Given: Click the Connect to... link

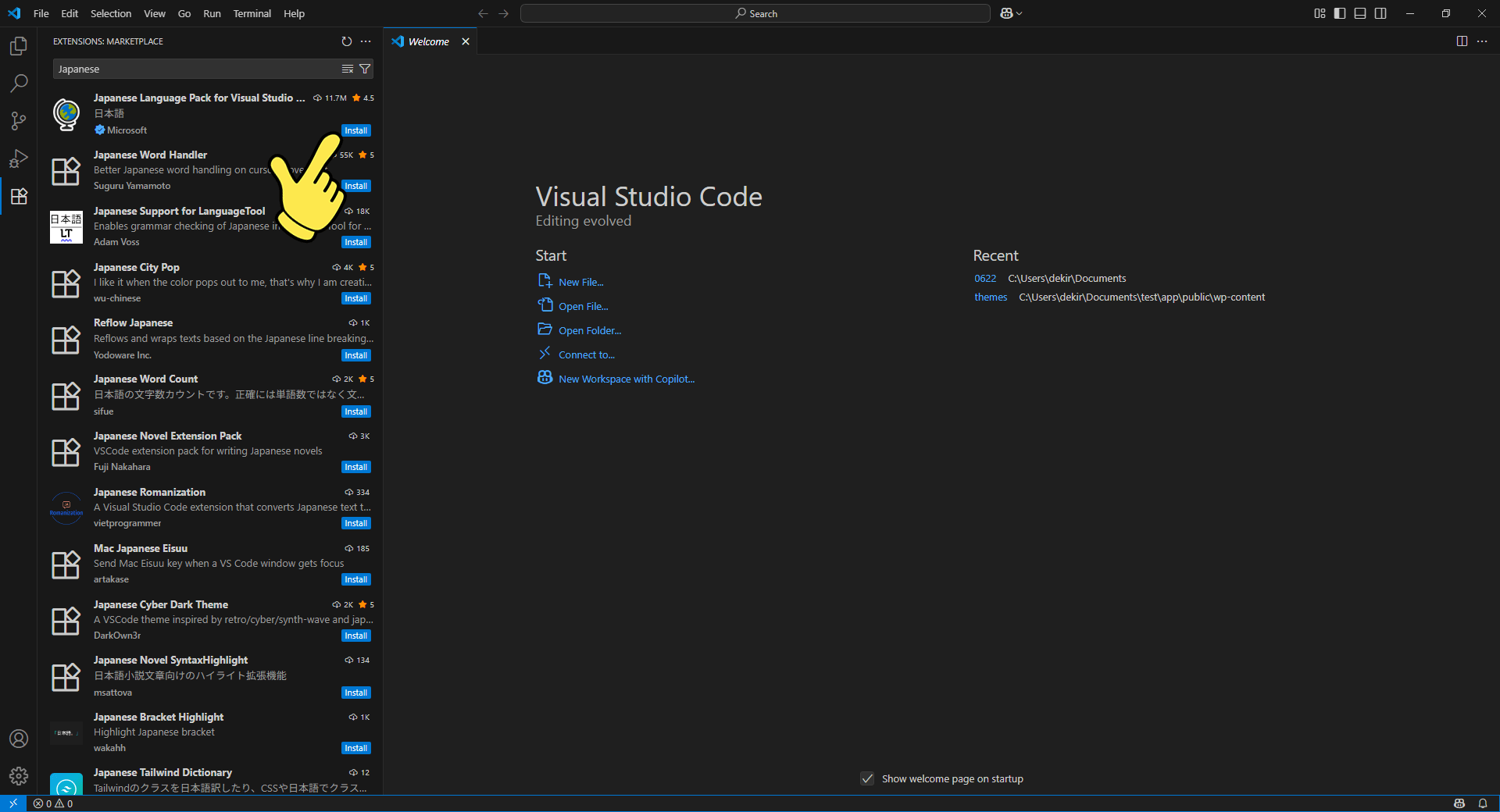Looking at the screenshot, I should 587,354.
